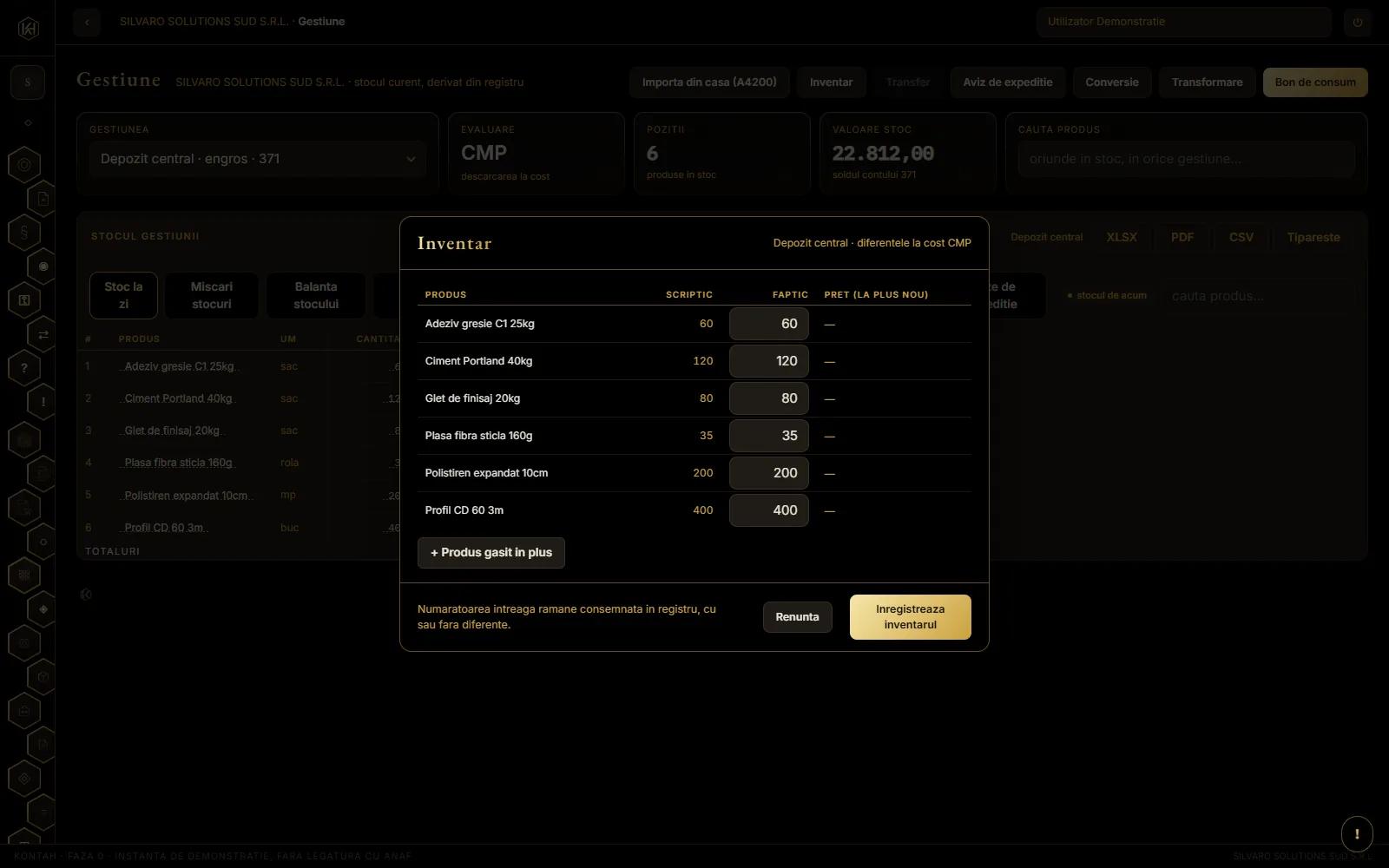Viewport: 1389px width, 868px height.
Task: Open the briefcase sidebar hexagon icon
Action: [24, 712]
